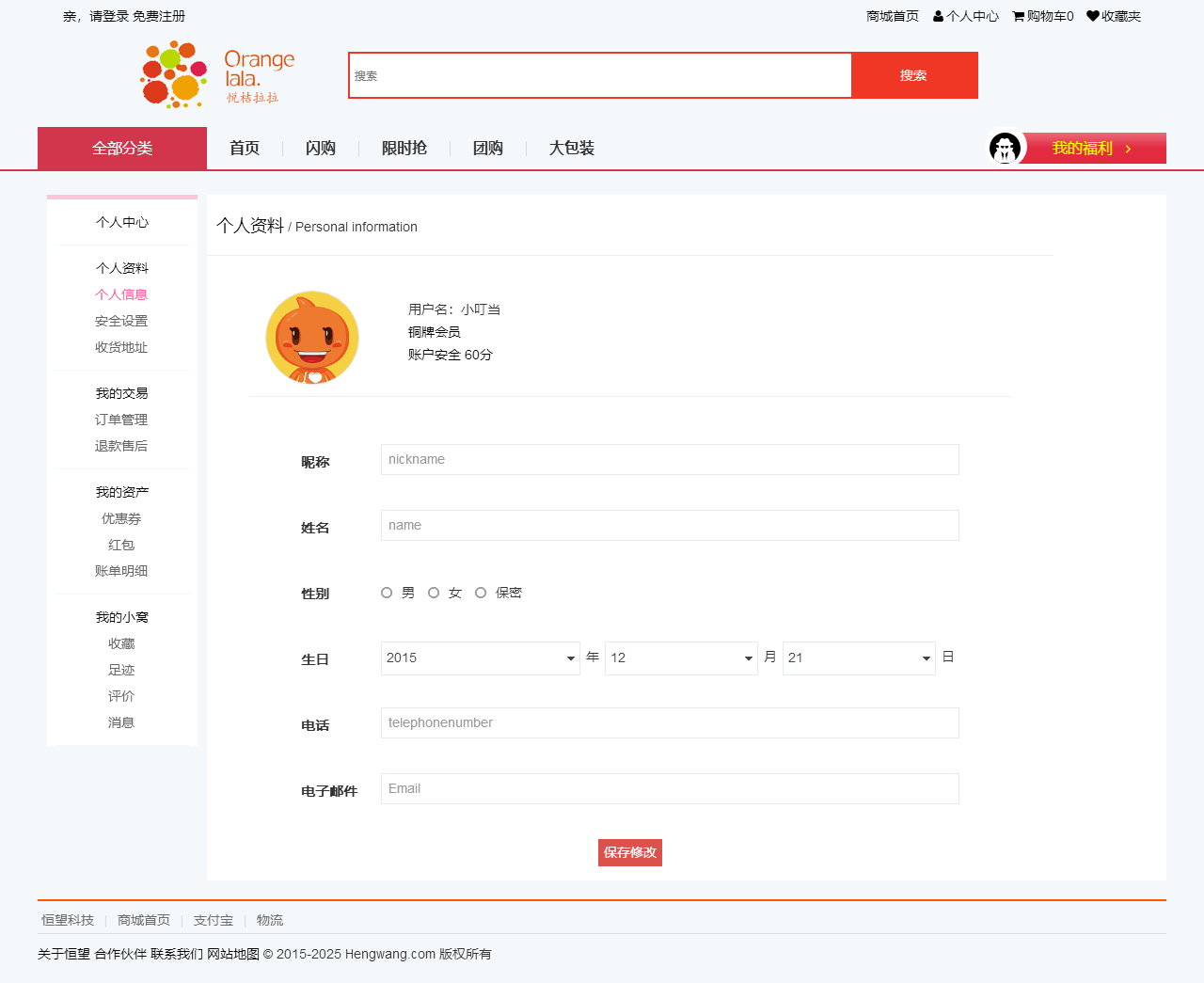Click the 我的福利 character icon
This screenshot has height=983, width=1204.
[1006, 148]
